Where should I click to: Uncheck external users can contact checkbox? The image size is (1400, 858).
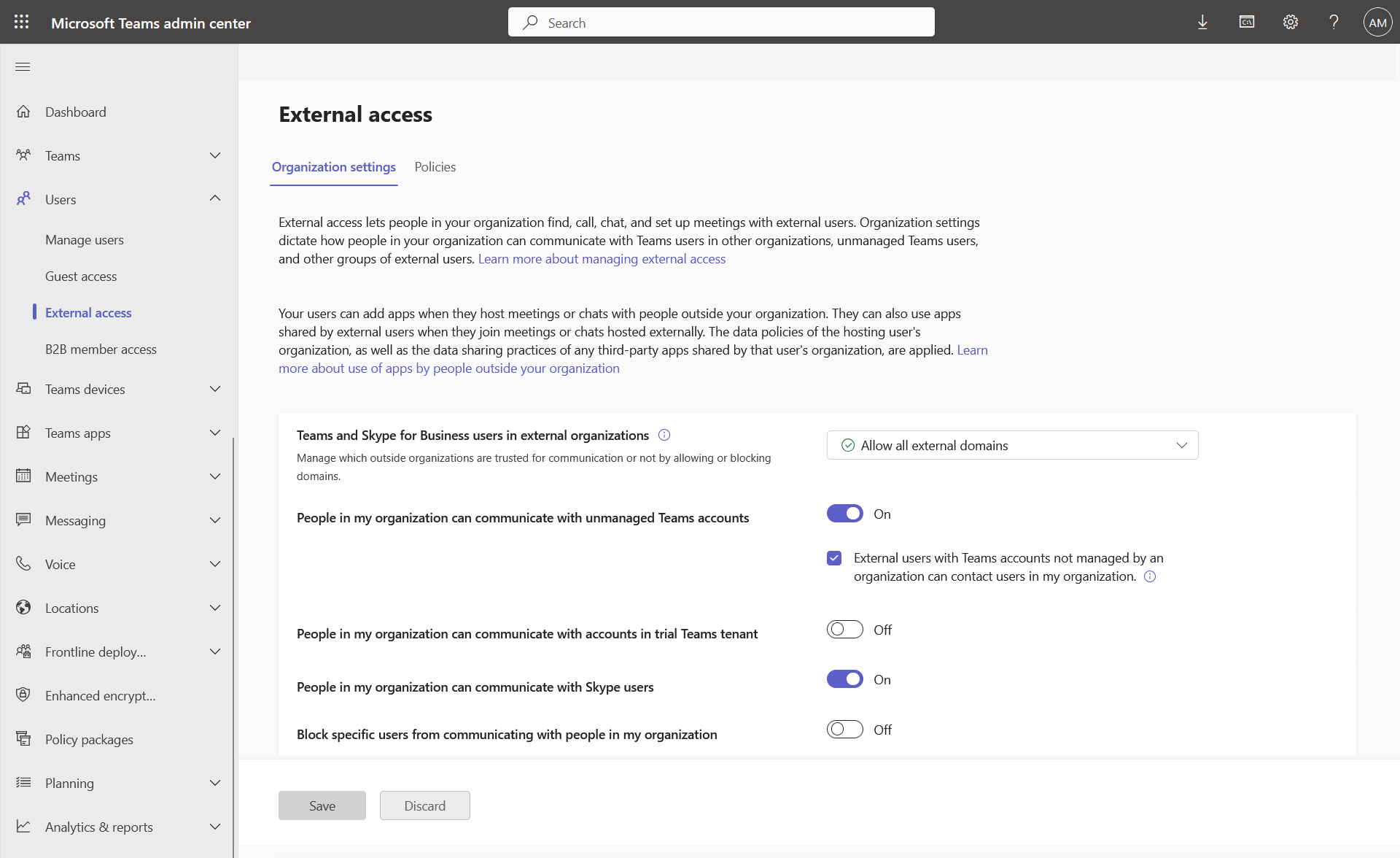click(x=834, y=558)
